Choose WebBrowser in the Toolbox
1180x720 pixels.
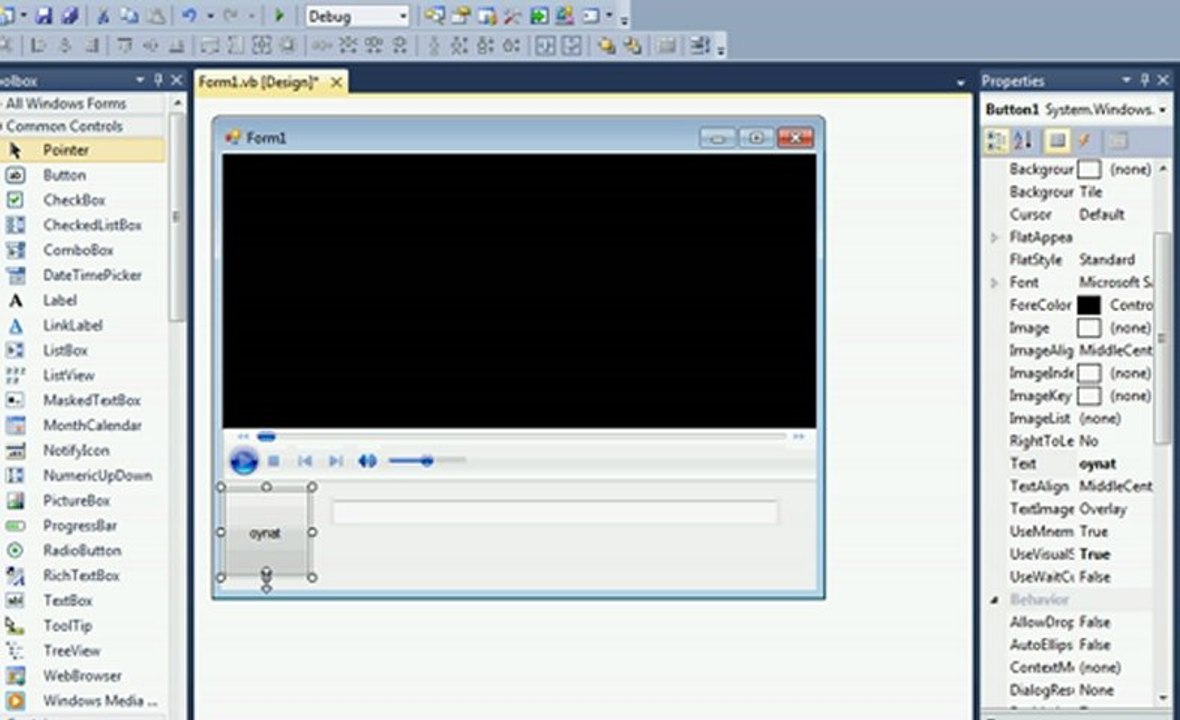(x=83, y=675)
